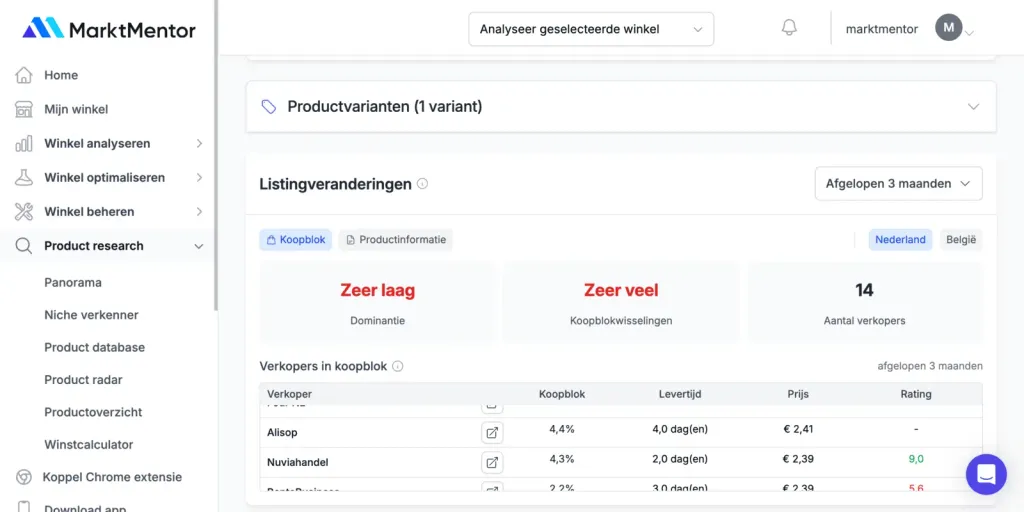1024x512 pixels.
Task: Click Zeer laag Dominantie value
Action: point(377,291)
